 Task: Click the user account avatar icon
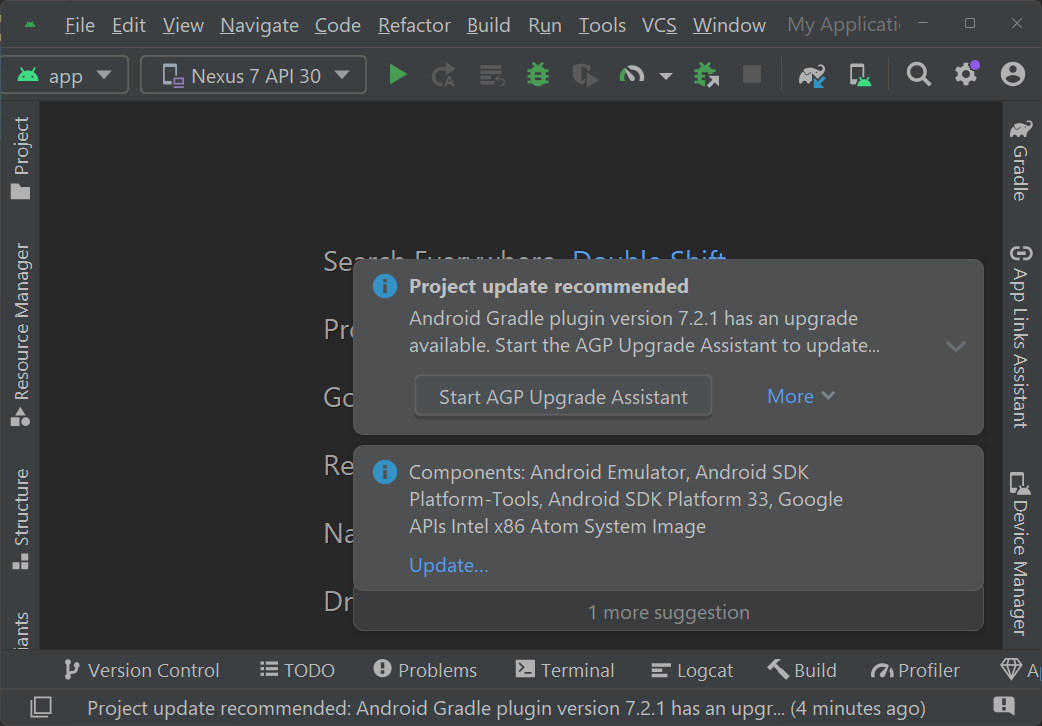pyautogui.click(x=1013, y=74)
